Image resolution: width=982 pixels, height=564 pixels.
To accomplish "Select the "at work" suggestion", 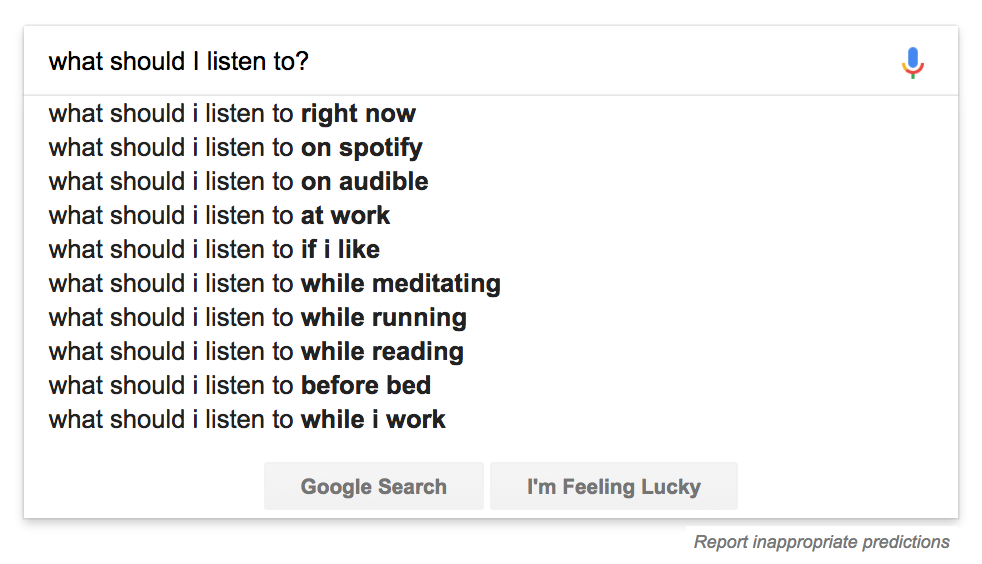I will [x=219, y=216].
